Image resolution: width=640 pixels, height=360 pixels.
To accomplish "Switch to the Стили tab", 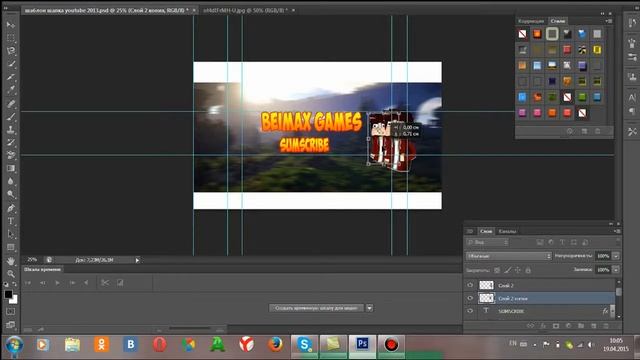I will pyautogui.click(x=558, y=21).
